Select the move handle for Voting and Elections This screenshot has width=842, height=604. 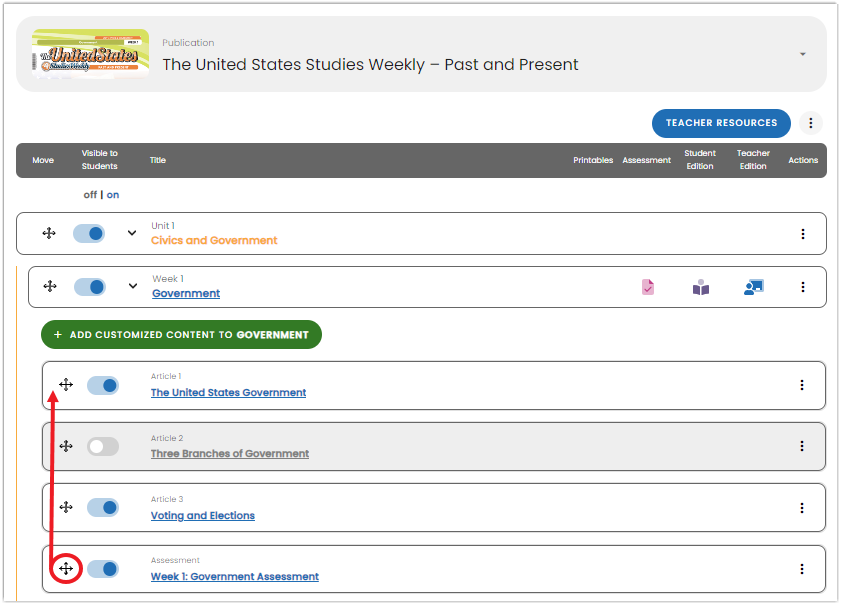[x=66, y=507]
